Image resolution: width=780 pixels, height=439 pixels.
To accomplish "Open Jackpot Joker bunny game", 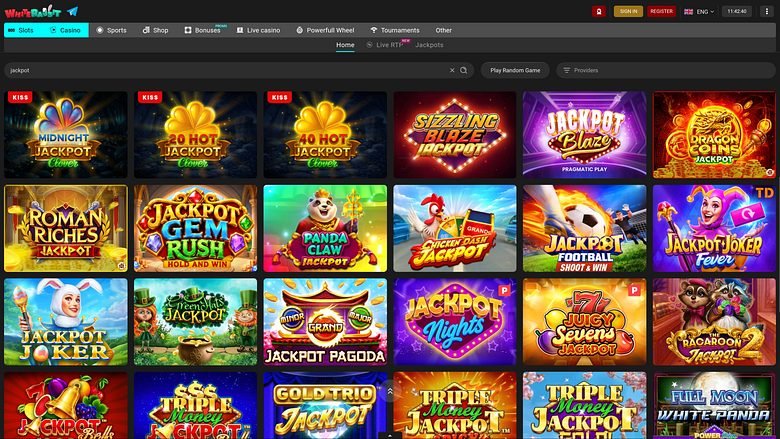I will pos(66,322).
